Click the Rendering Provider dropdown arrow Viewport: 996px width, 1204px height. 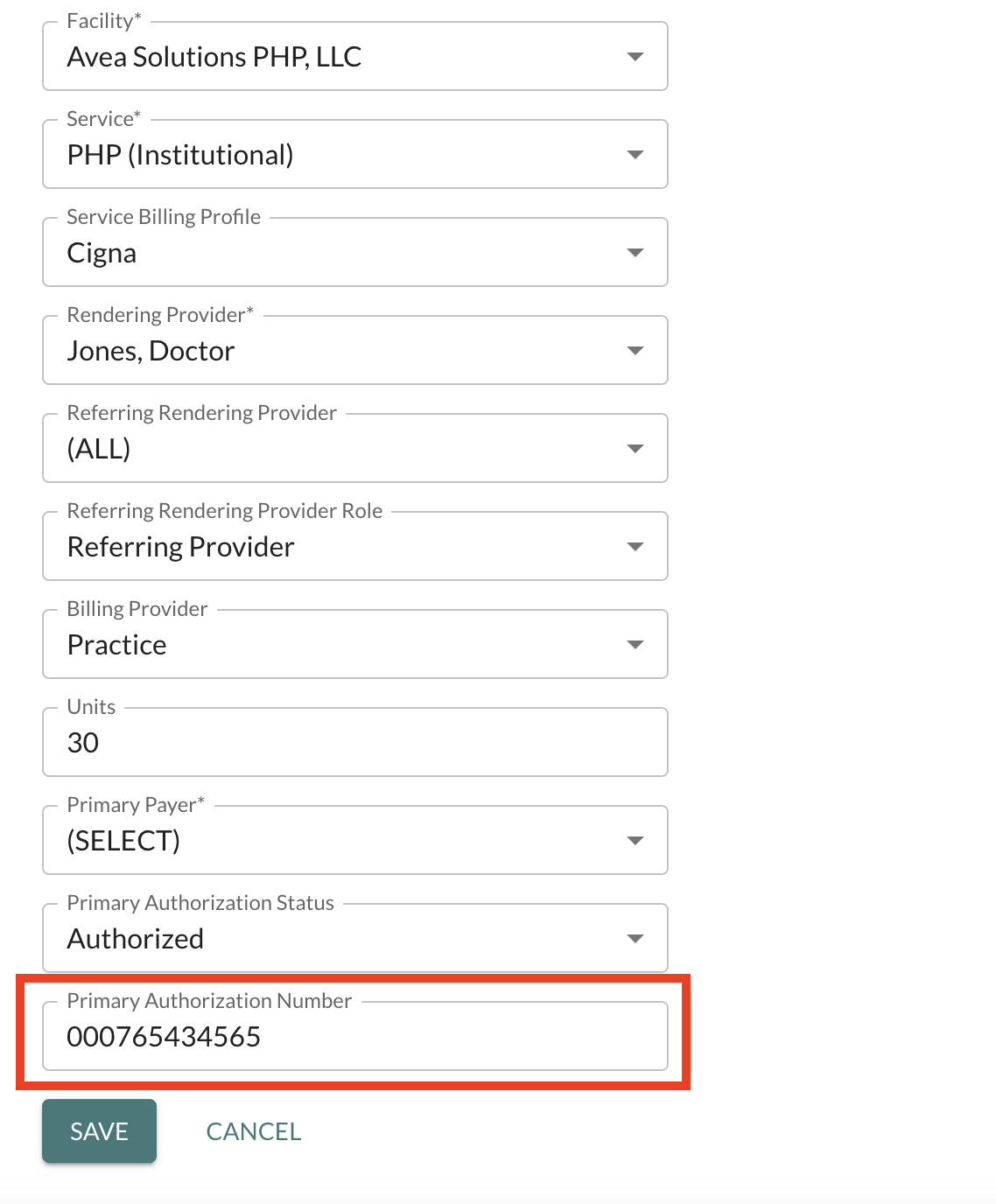click(x=635, y=351)
